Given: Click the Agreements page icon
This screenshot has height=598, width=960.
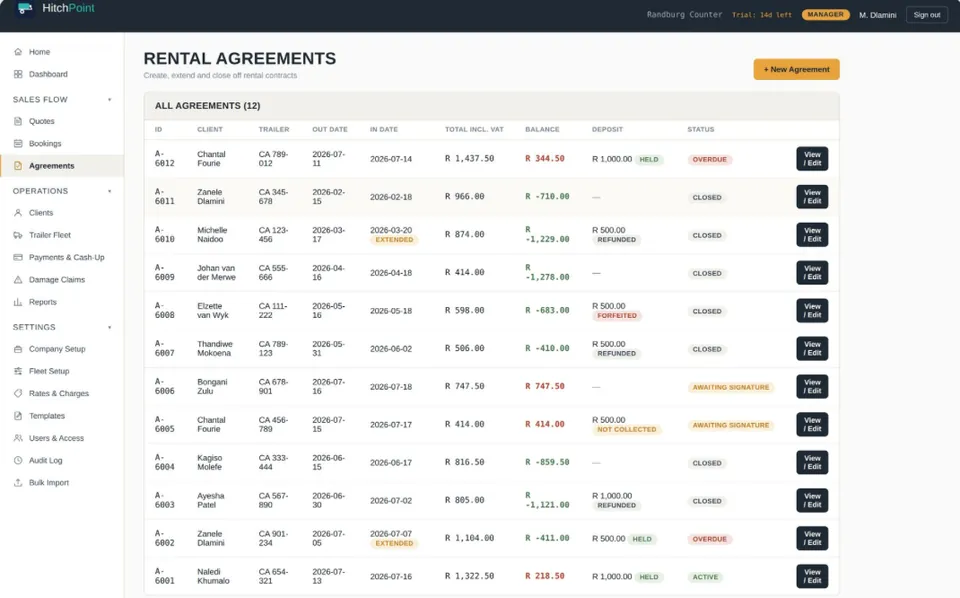Looking at the screenshot, I should click(18, 166).
